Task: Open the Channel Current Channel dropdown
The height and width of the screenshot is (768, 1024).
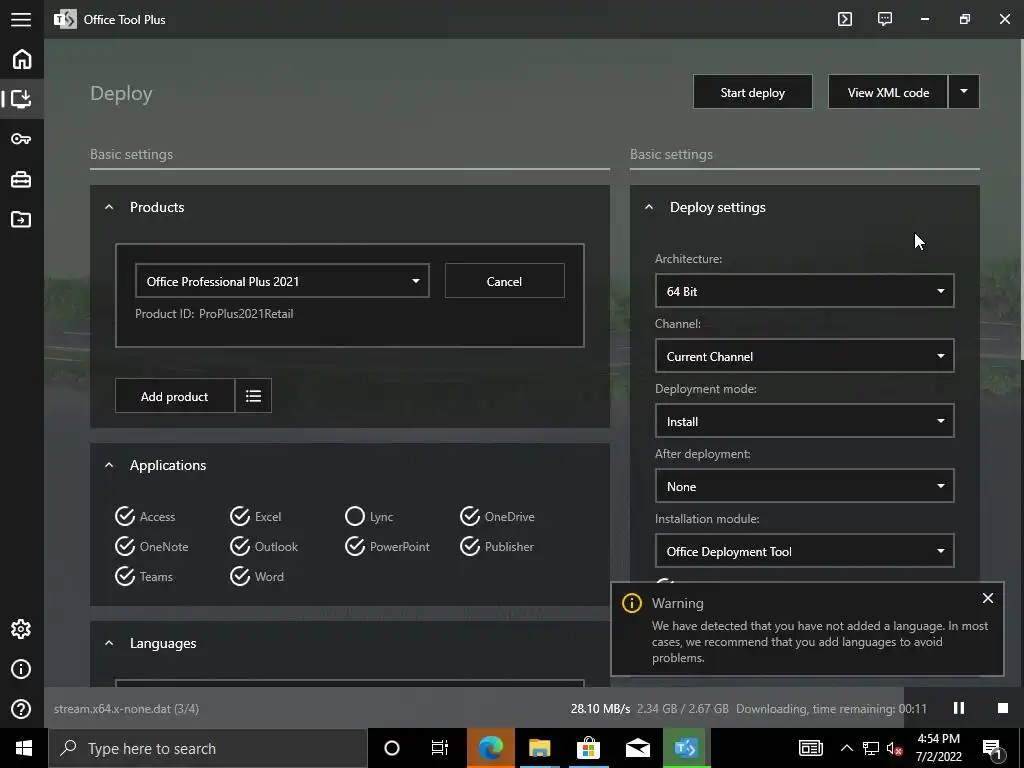Action: coord(805,356)
